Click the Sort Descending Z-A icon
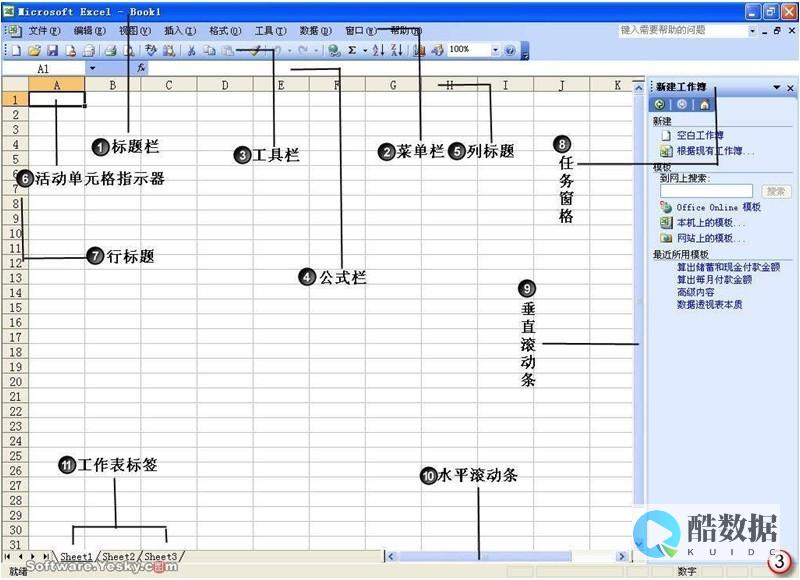 (x=397, y=50)
